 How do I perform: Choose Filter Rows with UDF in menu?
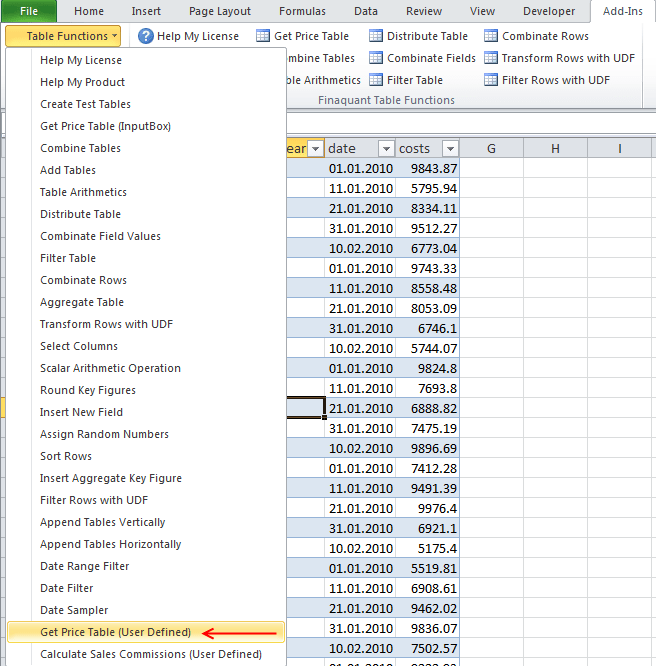[x=146, y=500]
